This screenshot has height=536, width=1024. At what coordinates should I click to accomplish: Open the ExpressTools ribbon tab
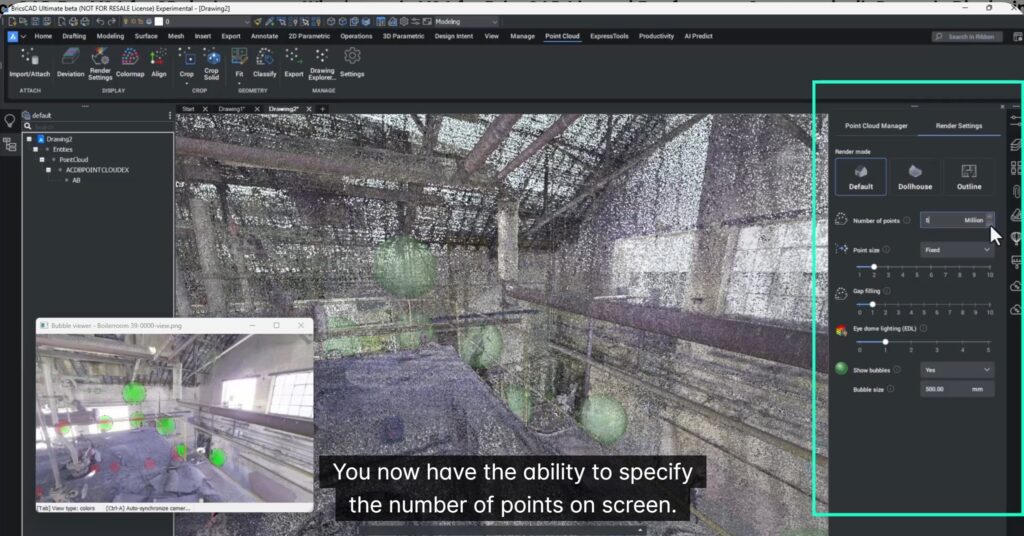(609, 37)
